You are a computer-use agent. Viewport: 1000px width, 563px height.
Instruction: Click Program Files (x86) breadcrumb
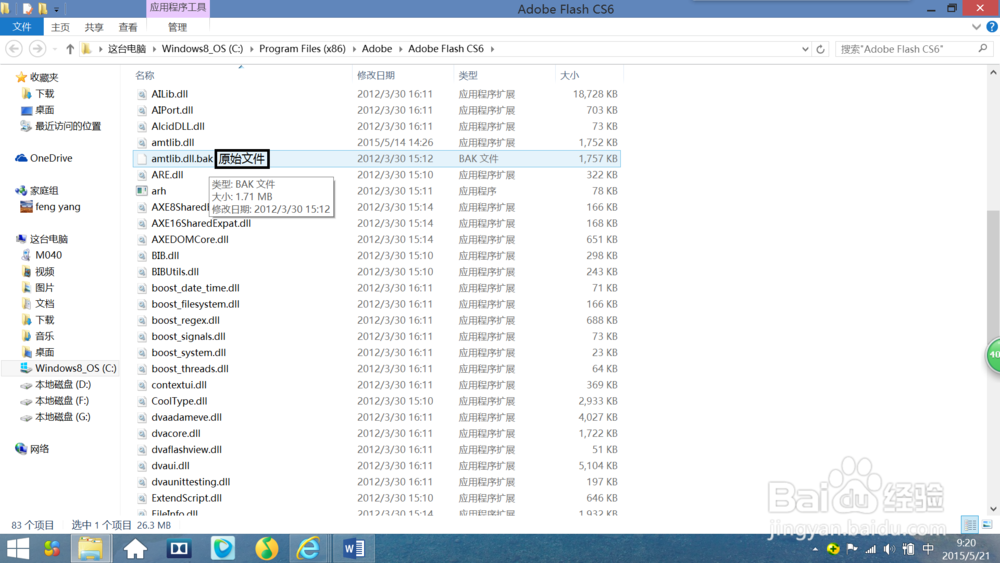[302, 48]
